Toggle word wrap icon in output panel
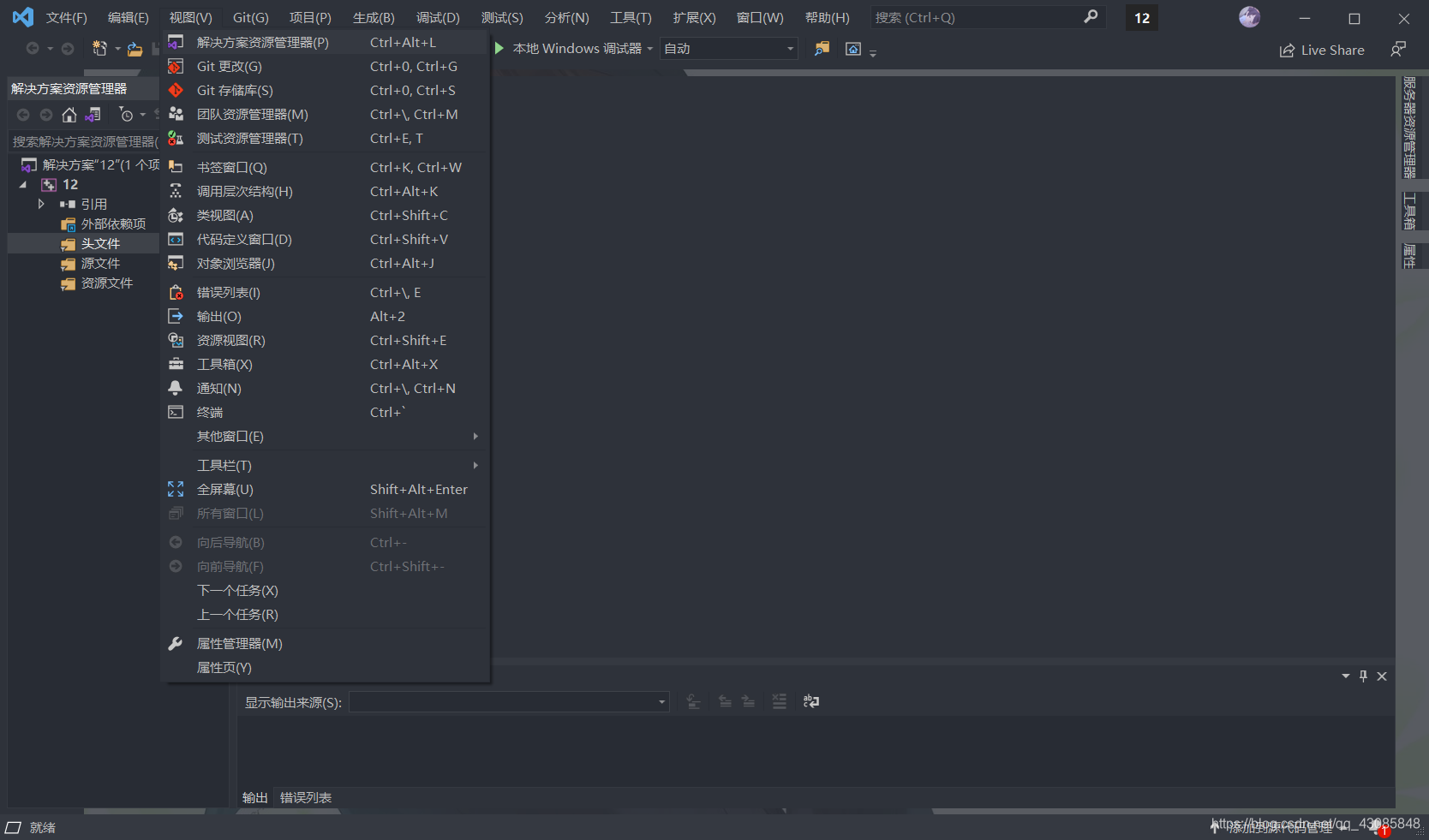This screenshot has height=840, width=1429. coord(811,701)
